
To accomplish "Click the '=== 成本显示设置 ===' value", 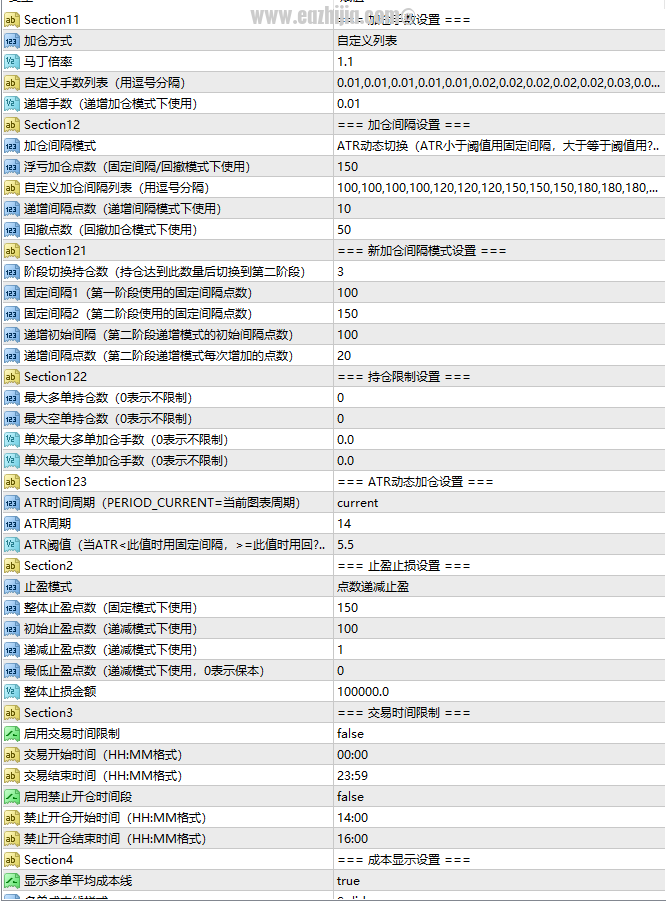I will [404, 860].
